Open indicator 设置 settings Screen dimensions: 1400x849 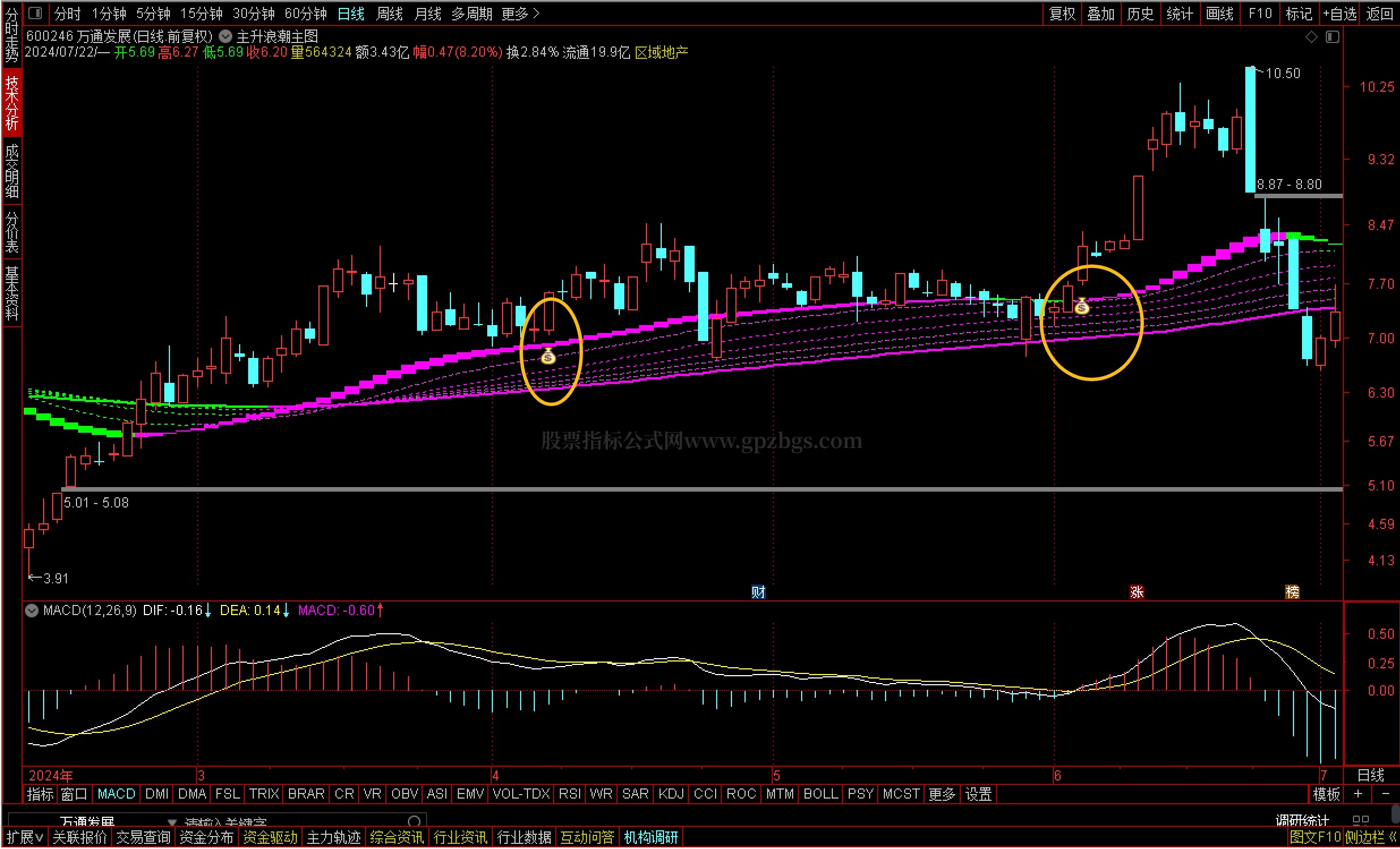pyautogui.click(x=978, y=794)
